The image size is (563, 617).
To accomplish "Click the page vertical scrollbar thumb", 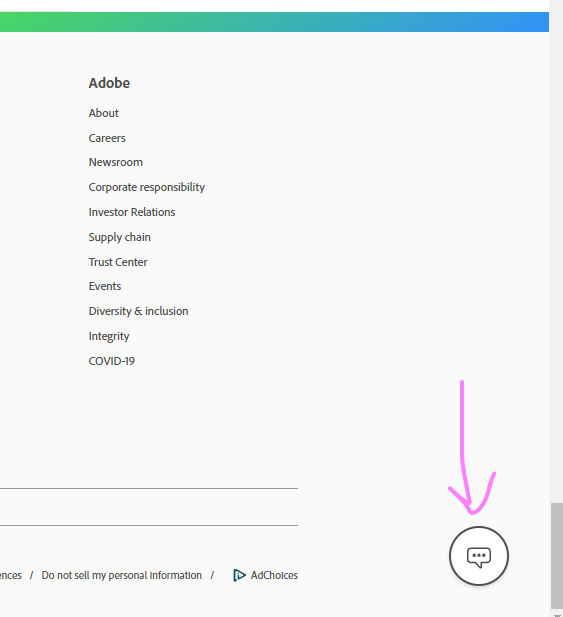I will [557, 556].
